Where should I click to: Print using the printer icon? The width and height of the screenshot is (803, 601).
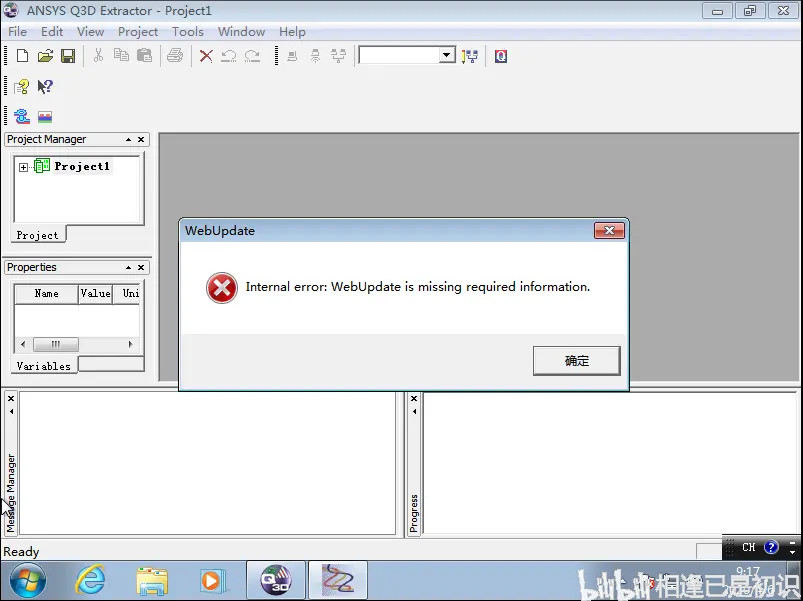[x=175, y=55]
